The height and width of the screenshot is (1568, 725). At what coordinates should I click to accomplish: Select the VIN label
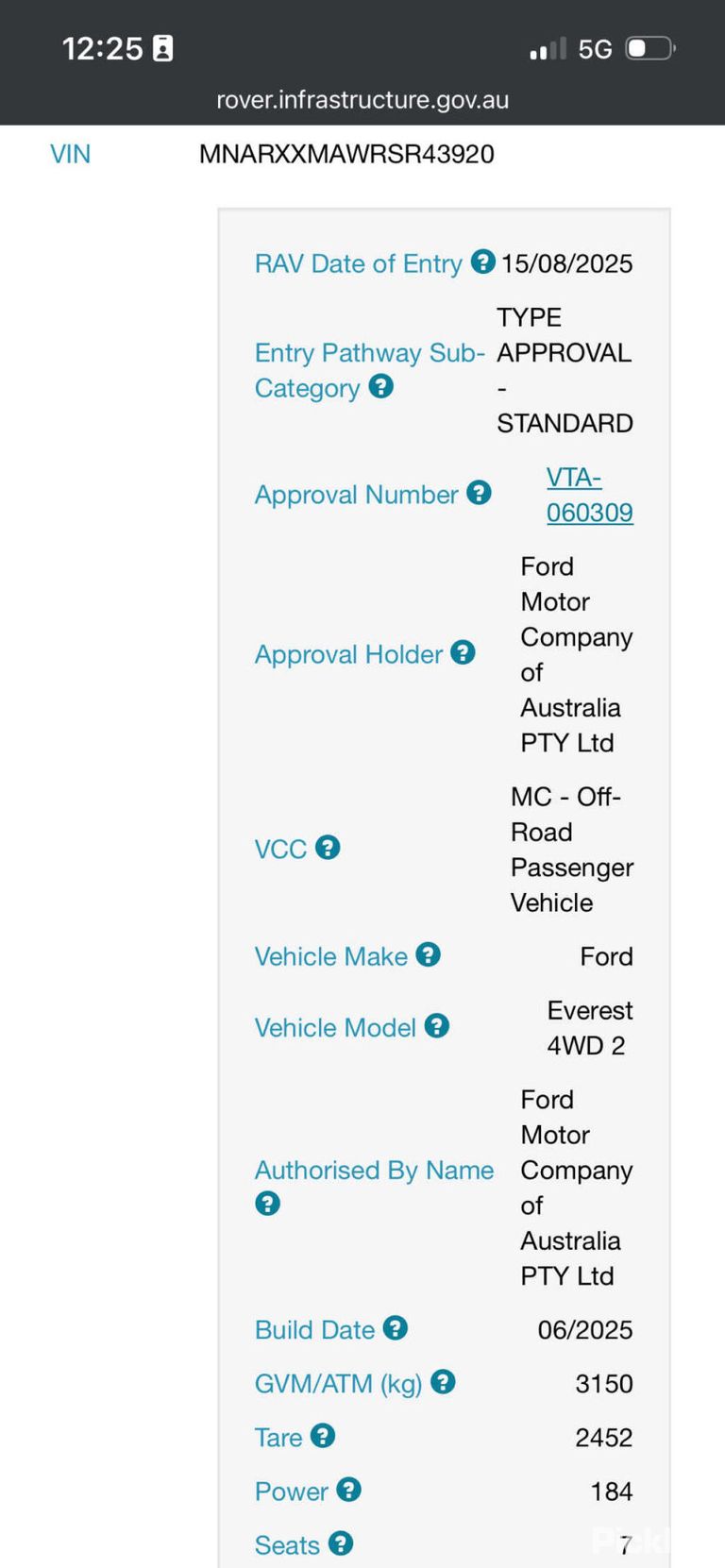click(x=71, y=154)
